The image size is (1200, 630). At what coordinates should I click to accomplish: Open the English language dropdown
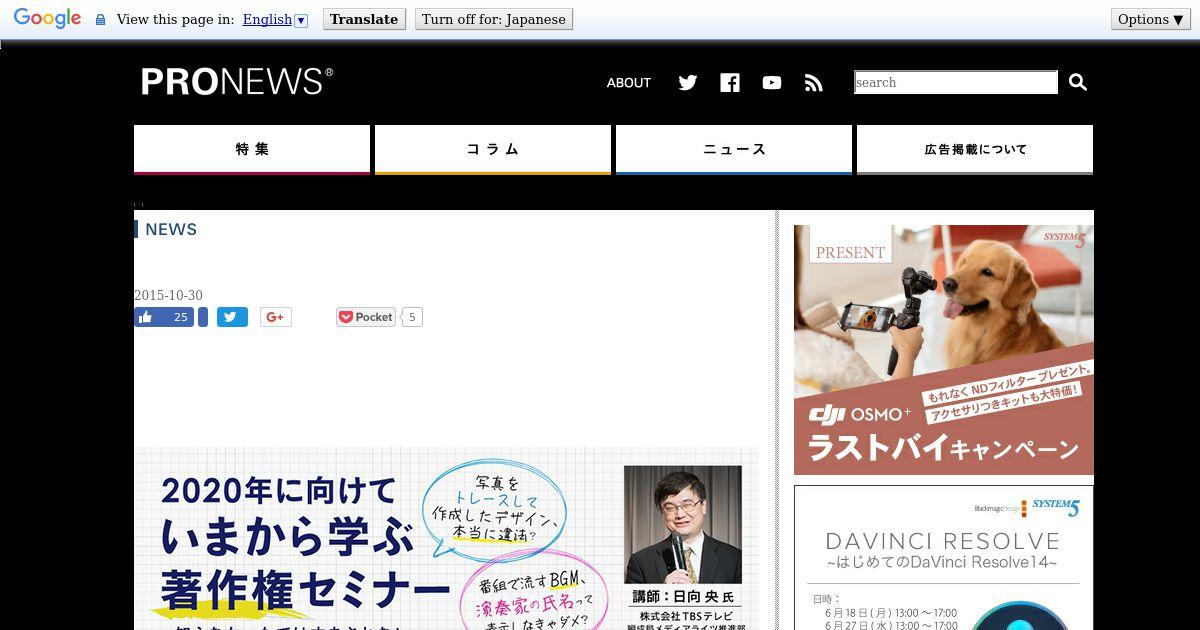[x=275, y=19]
